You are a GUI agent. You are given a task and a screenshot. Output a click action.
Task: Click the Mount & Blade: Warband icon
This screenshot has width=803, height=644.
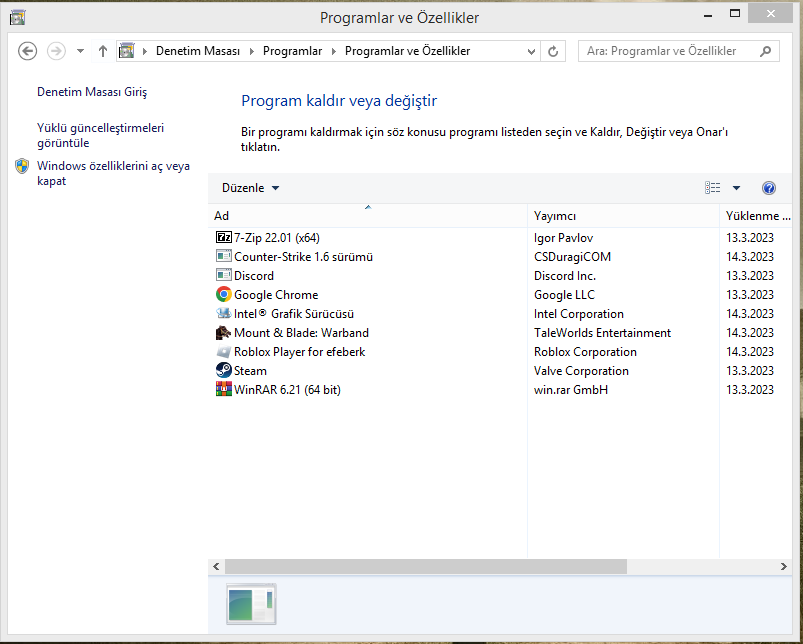pos(223,332)
